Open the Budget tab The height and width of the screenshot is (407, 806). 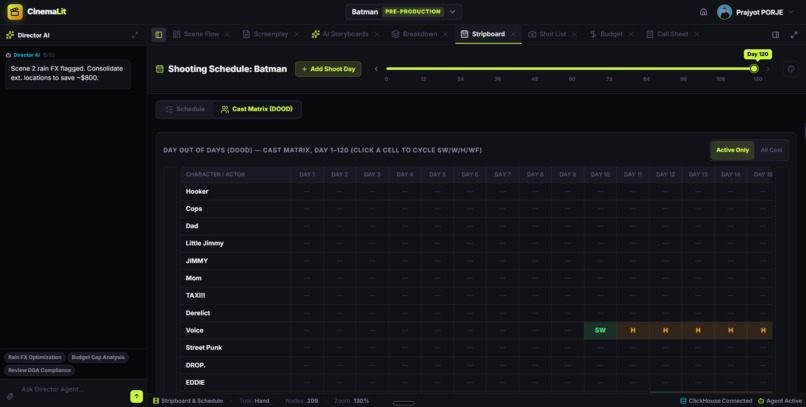[x=611, y=34]
